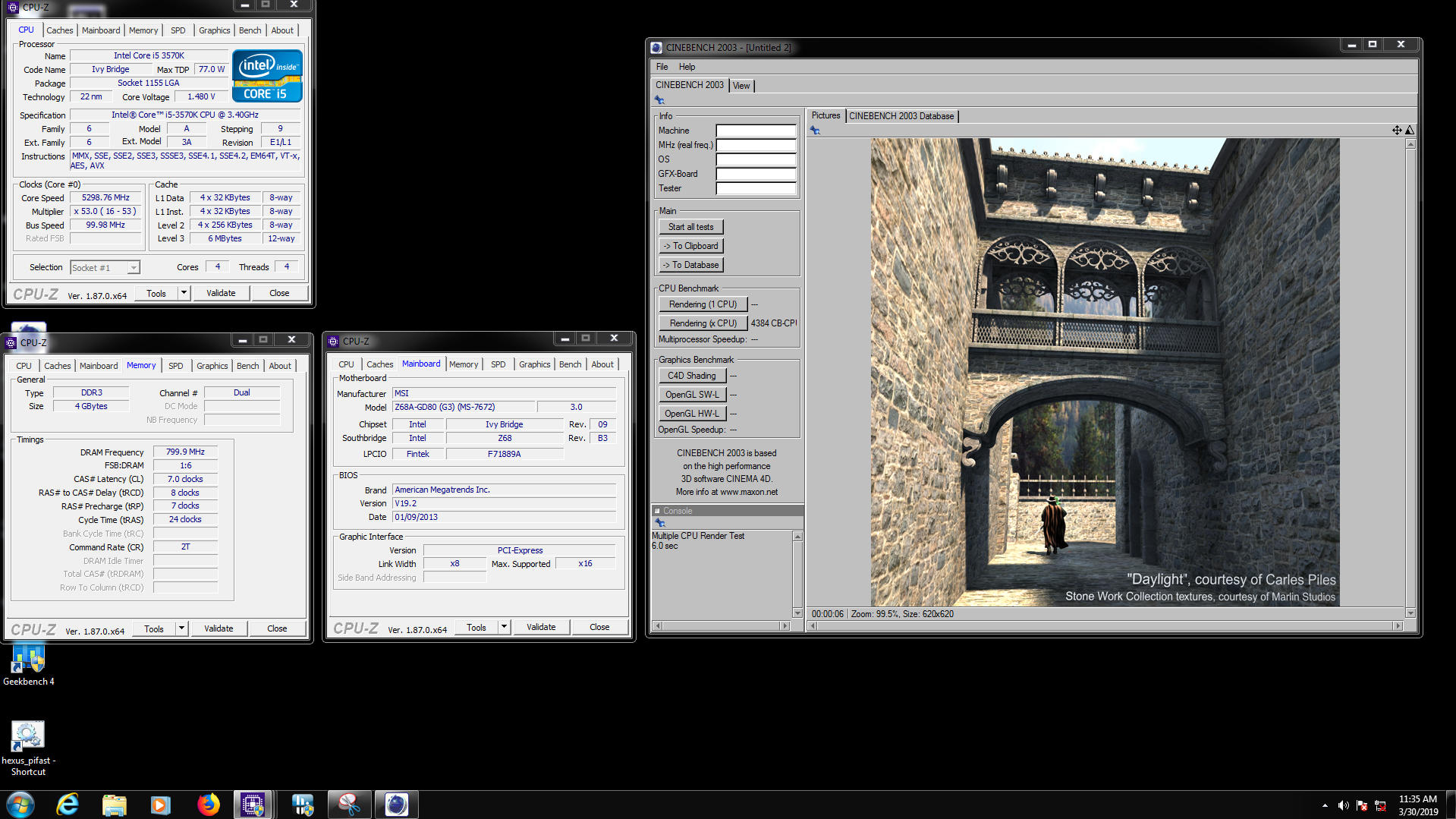Switch to the View tab in CINEBENCH

(x=741, y=86)
